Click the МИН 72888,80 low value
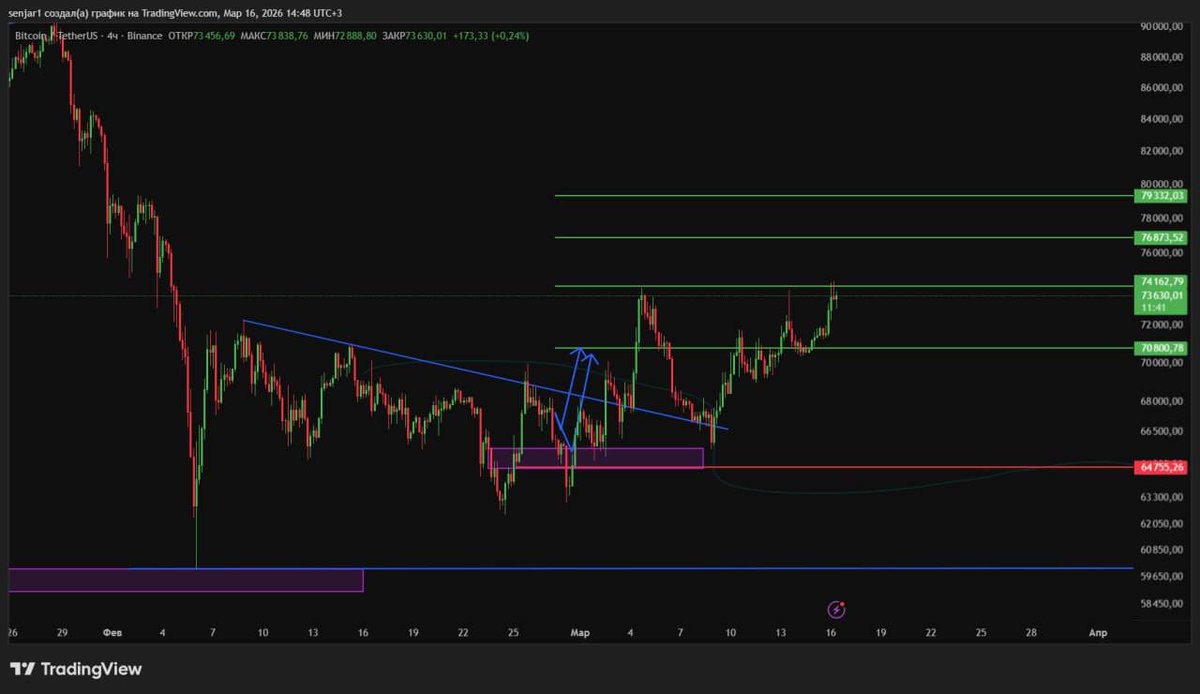This screenshot has height=694, width=1200. (345, 35)
